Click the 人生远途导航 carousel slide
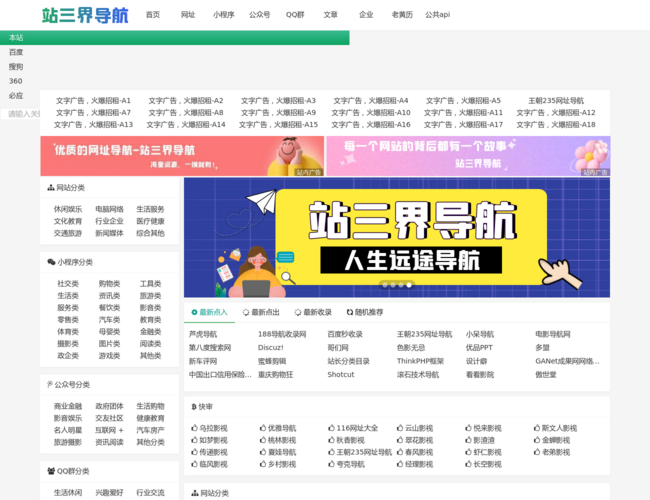This screenshot has height=500, width=650. coord(397,238)
